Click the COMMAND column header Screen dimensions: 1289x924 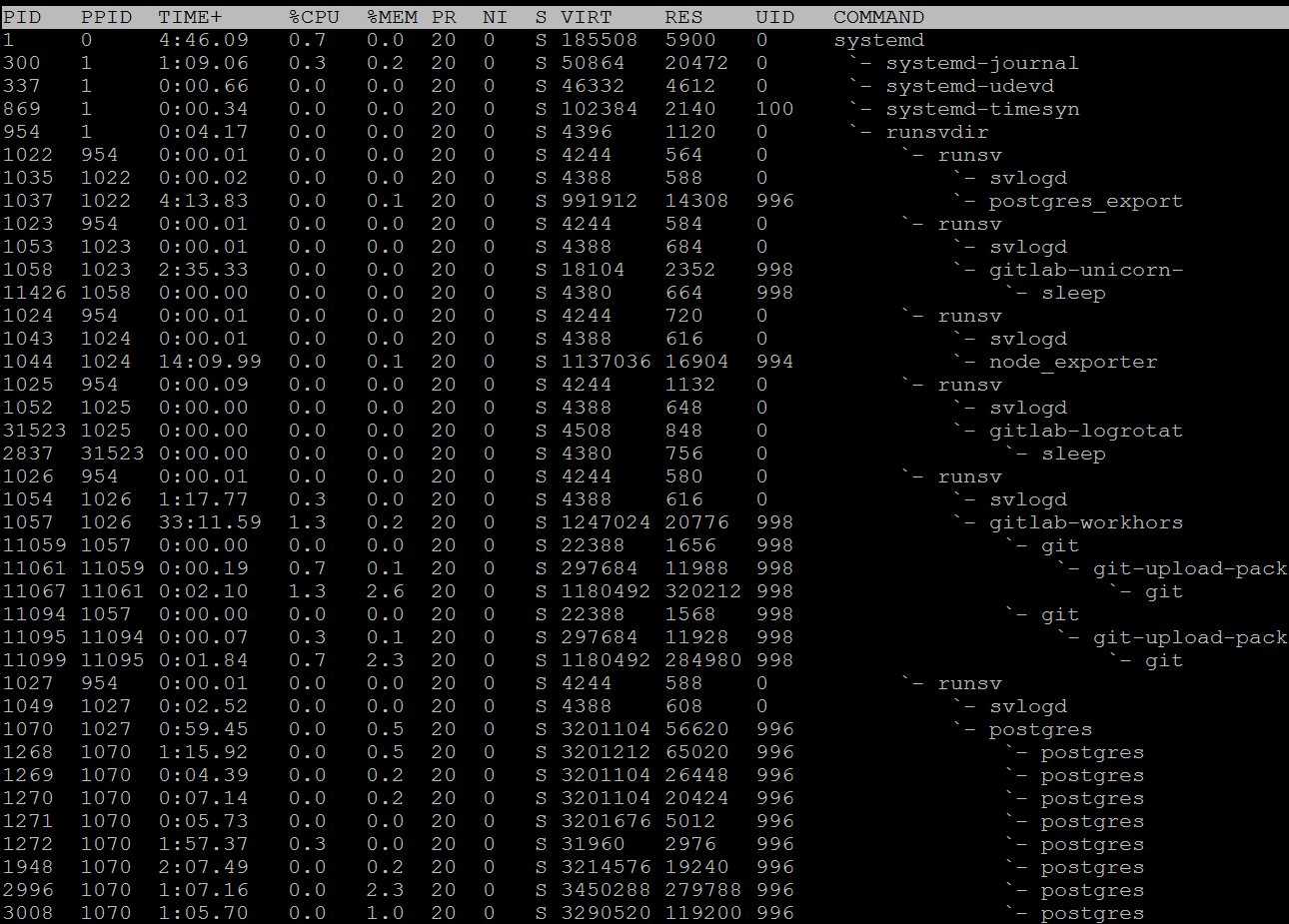[x=878, y=17]
